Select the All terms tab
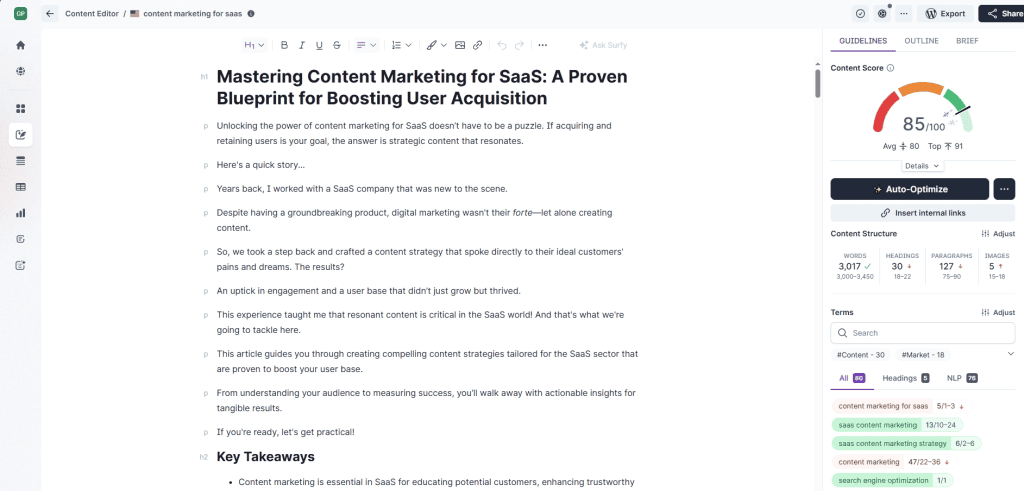Image resolution: width=1024 pixels, height=491 pixels. pos(852,378)
